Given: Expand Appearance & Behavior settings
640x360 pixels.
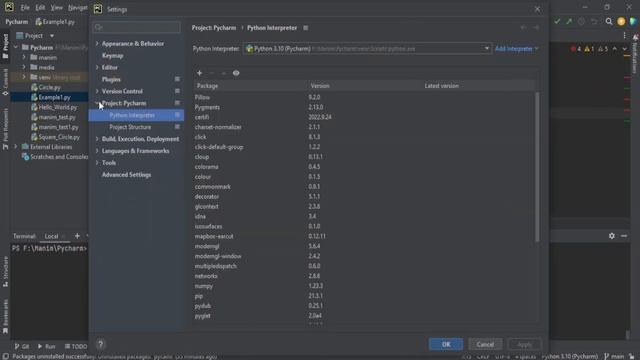Looking at the screenshot, I should [x=97, y=43].
